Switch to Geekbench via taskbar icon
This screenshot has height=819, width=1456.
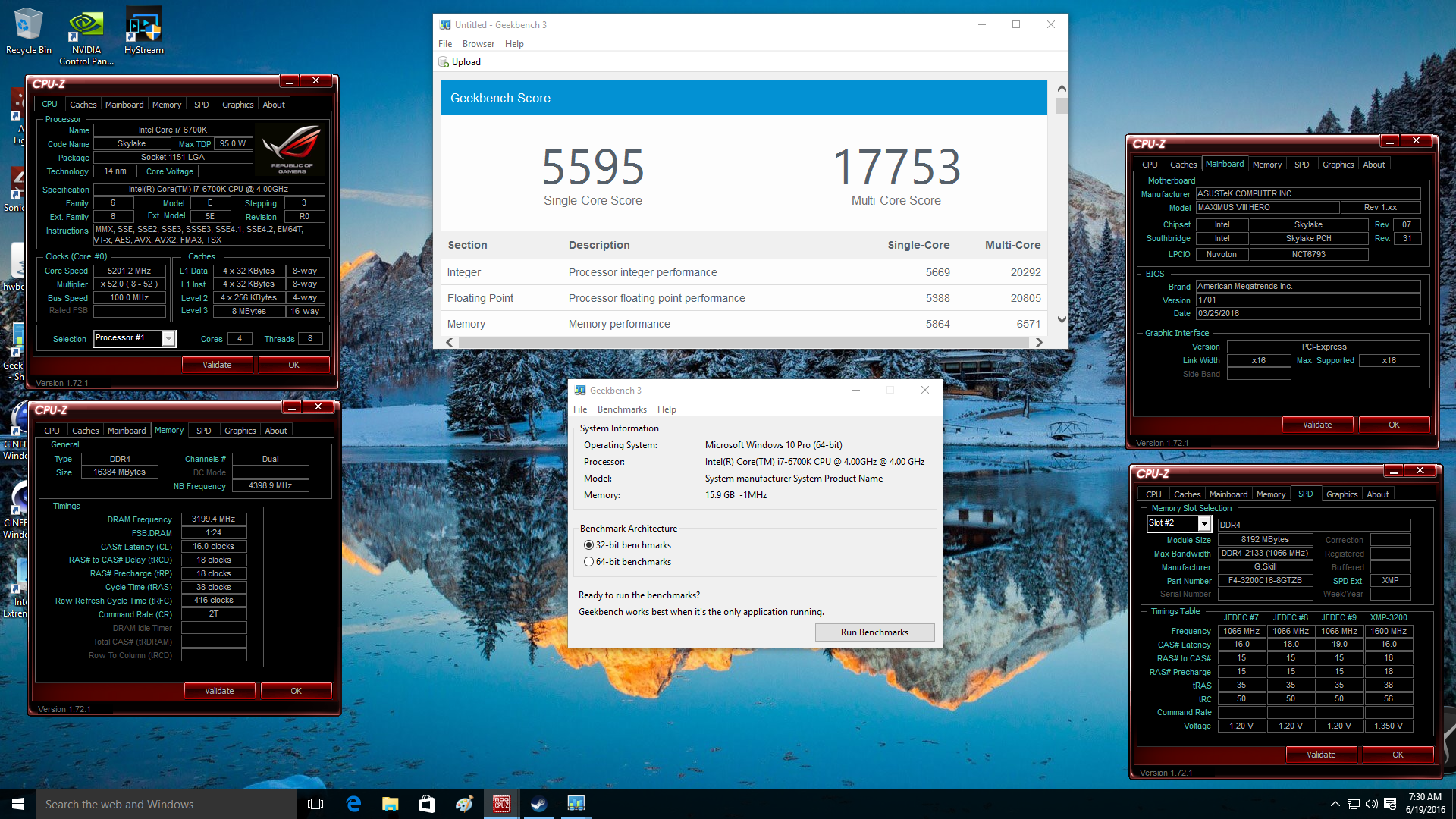click(576, 804)
